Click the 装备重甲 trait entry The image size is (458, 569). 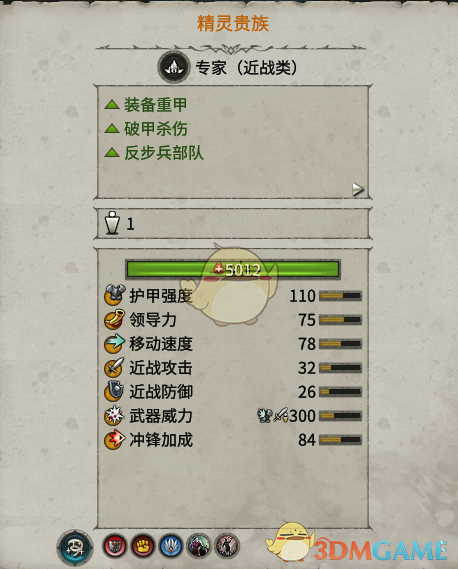pos(146,105)
